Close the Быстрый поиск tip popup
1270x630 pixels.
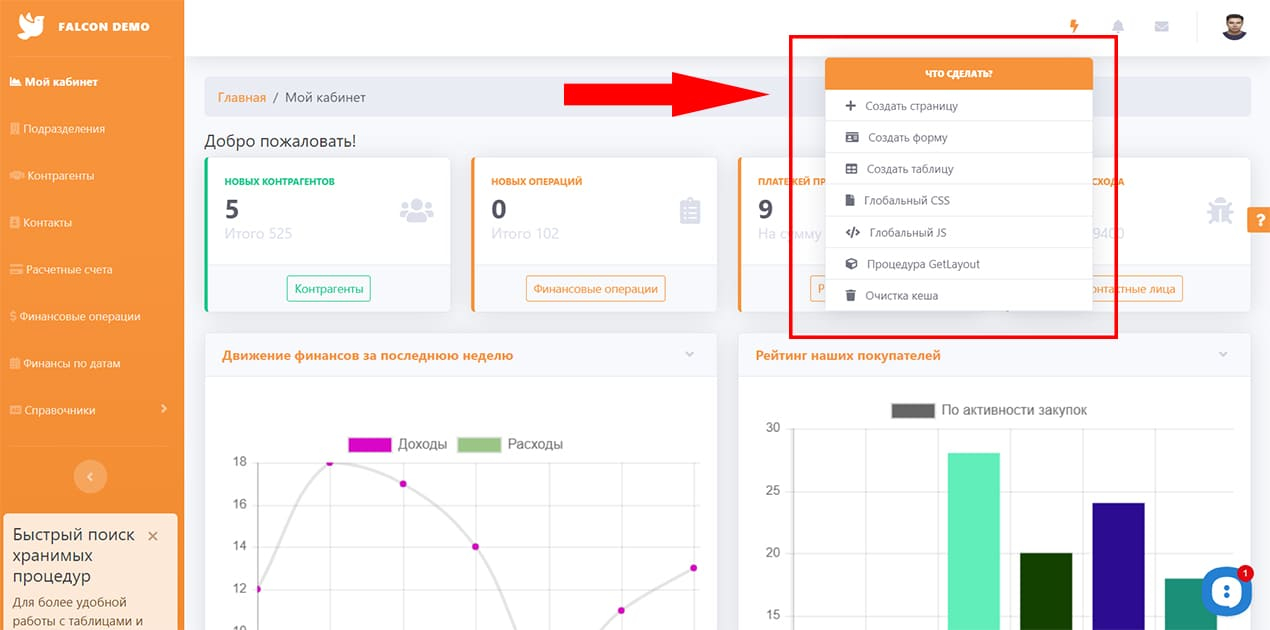point(153,536)
